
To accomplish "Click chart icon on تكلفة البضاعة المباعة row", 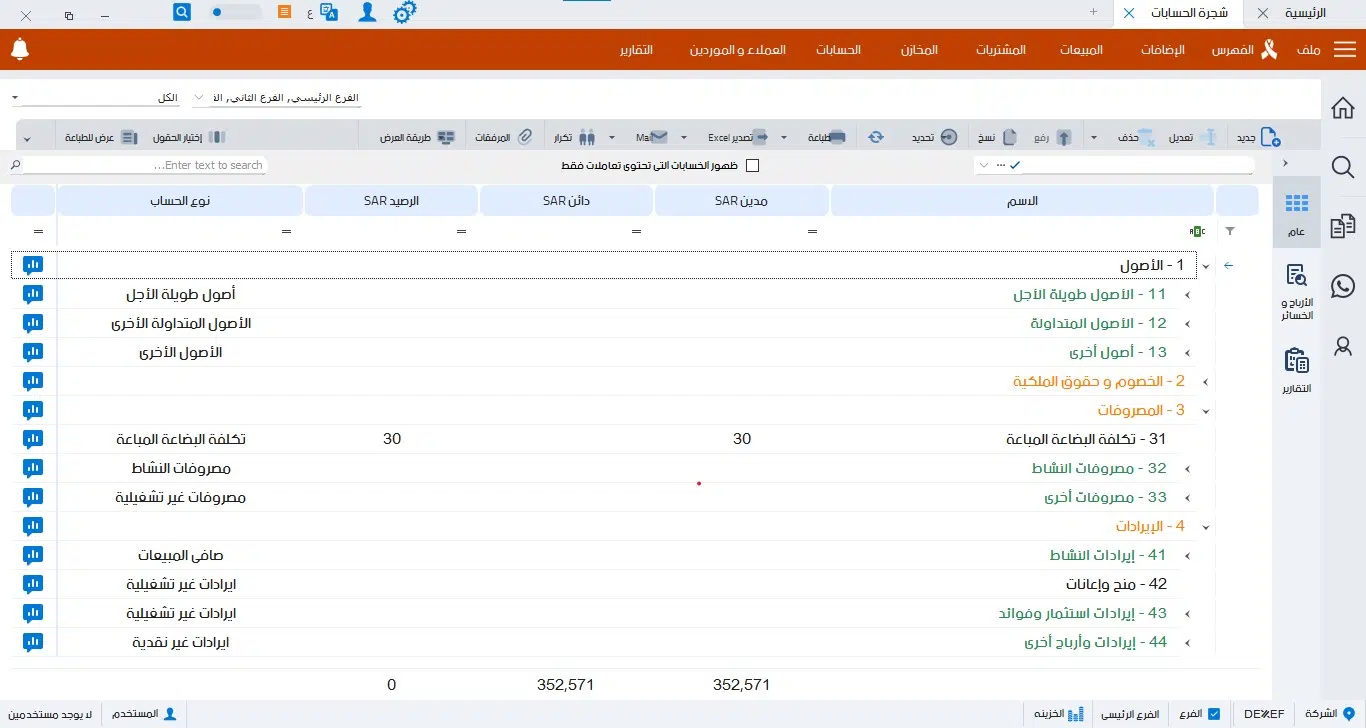I will point(33,439).
